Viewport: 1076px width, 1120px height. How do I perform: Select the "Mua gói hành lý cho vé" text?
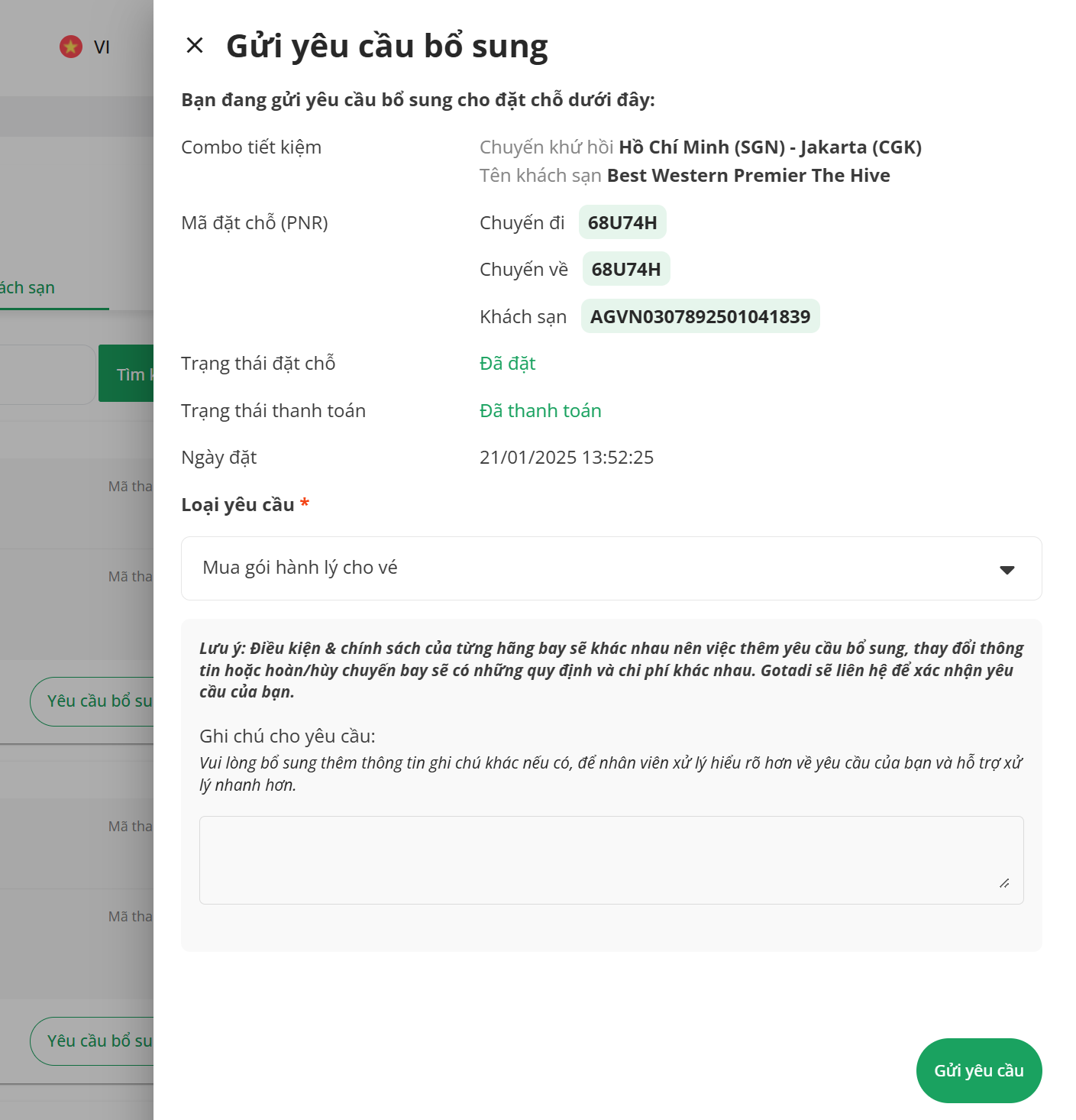point(300,568)
